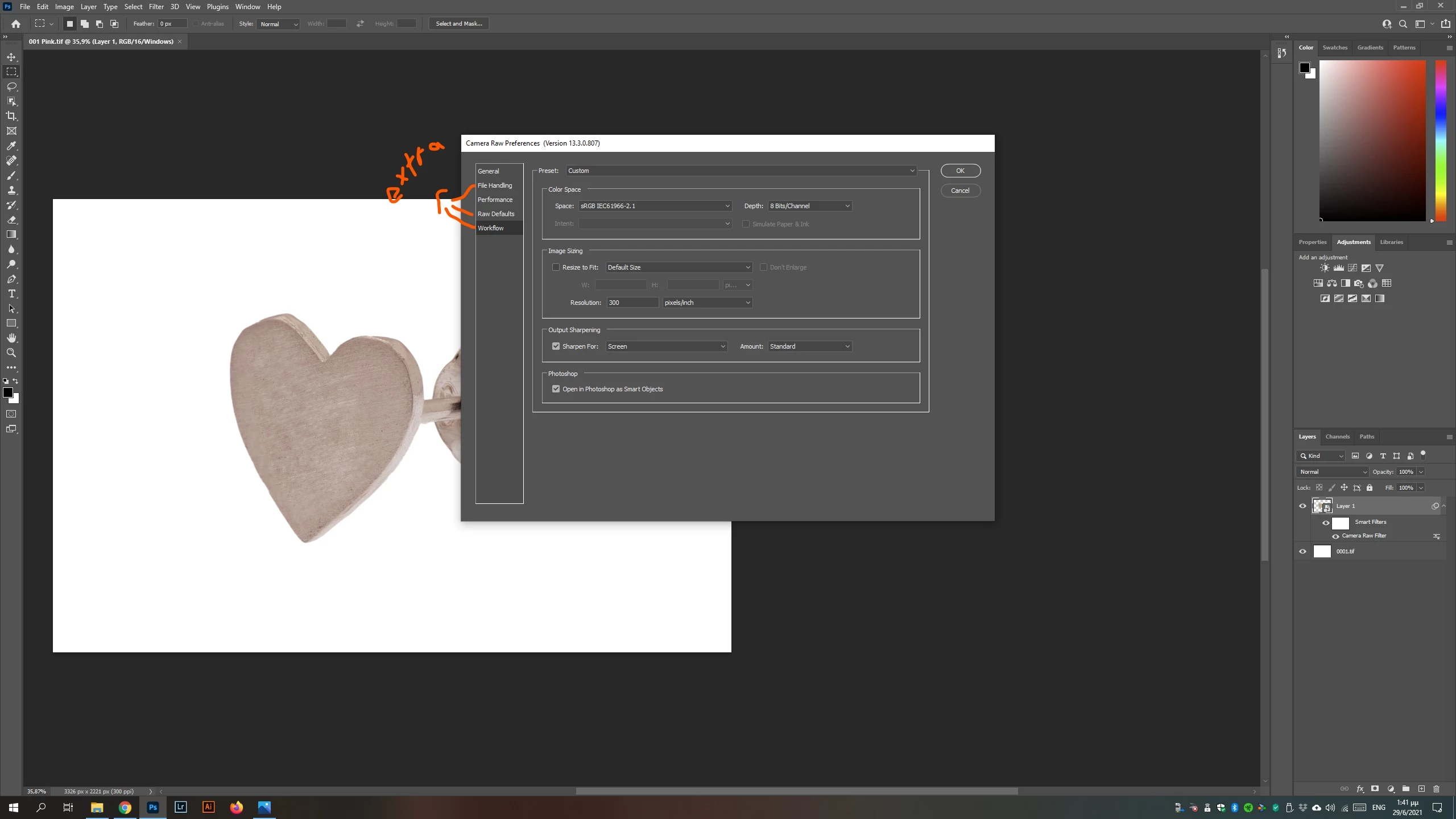The width and height of the screenshot is (1456, 819).
Task: Click the Brightness/Contrast adjustment icon
Action: [x=1325, y=268]
